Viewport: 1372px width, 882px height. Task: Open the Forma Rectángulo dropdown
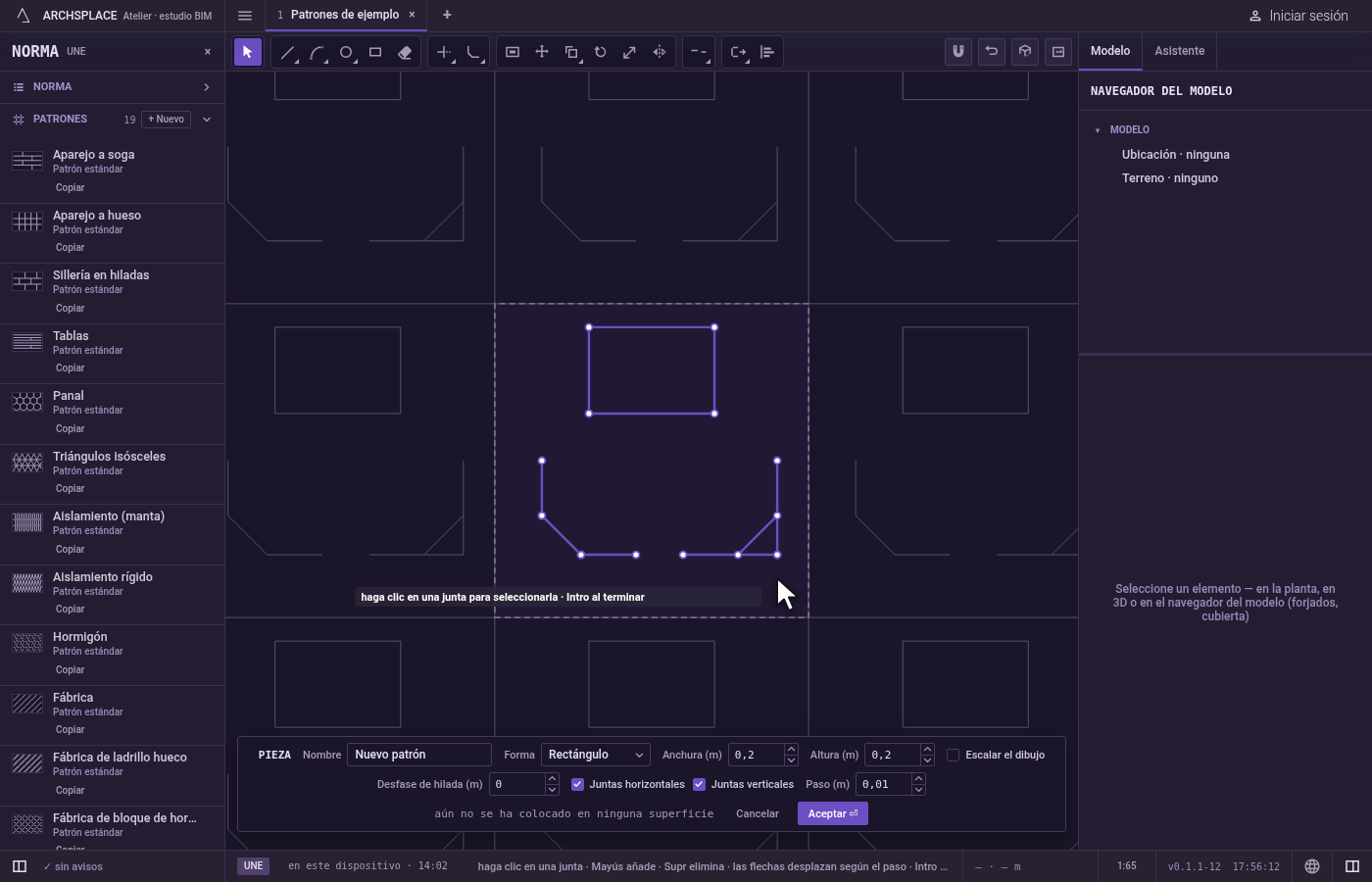coord(596,755)
